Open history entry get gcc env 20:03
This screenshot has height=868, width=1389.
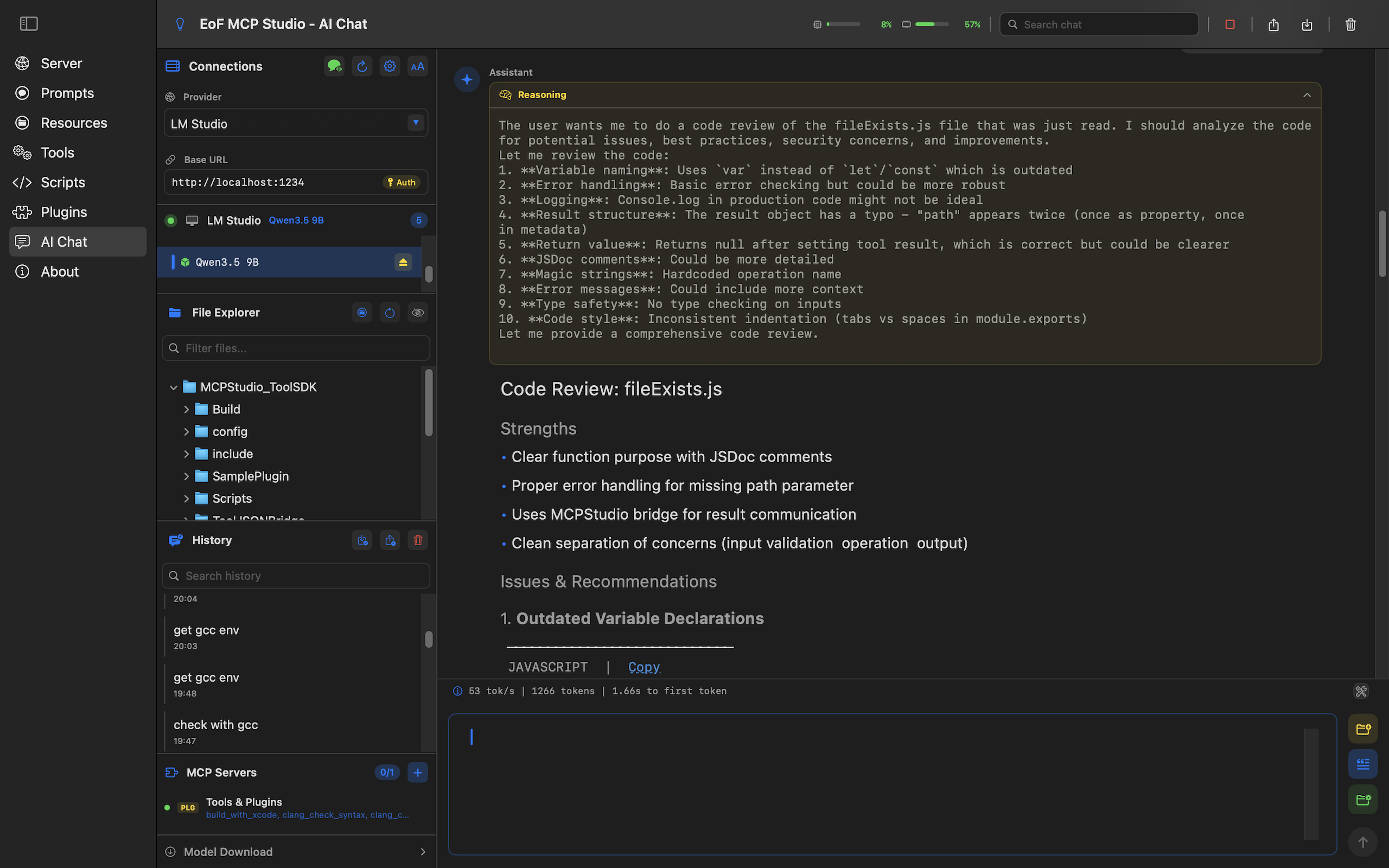(x=293, y=637)
